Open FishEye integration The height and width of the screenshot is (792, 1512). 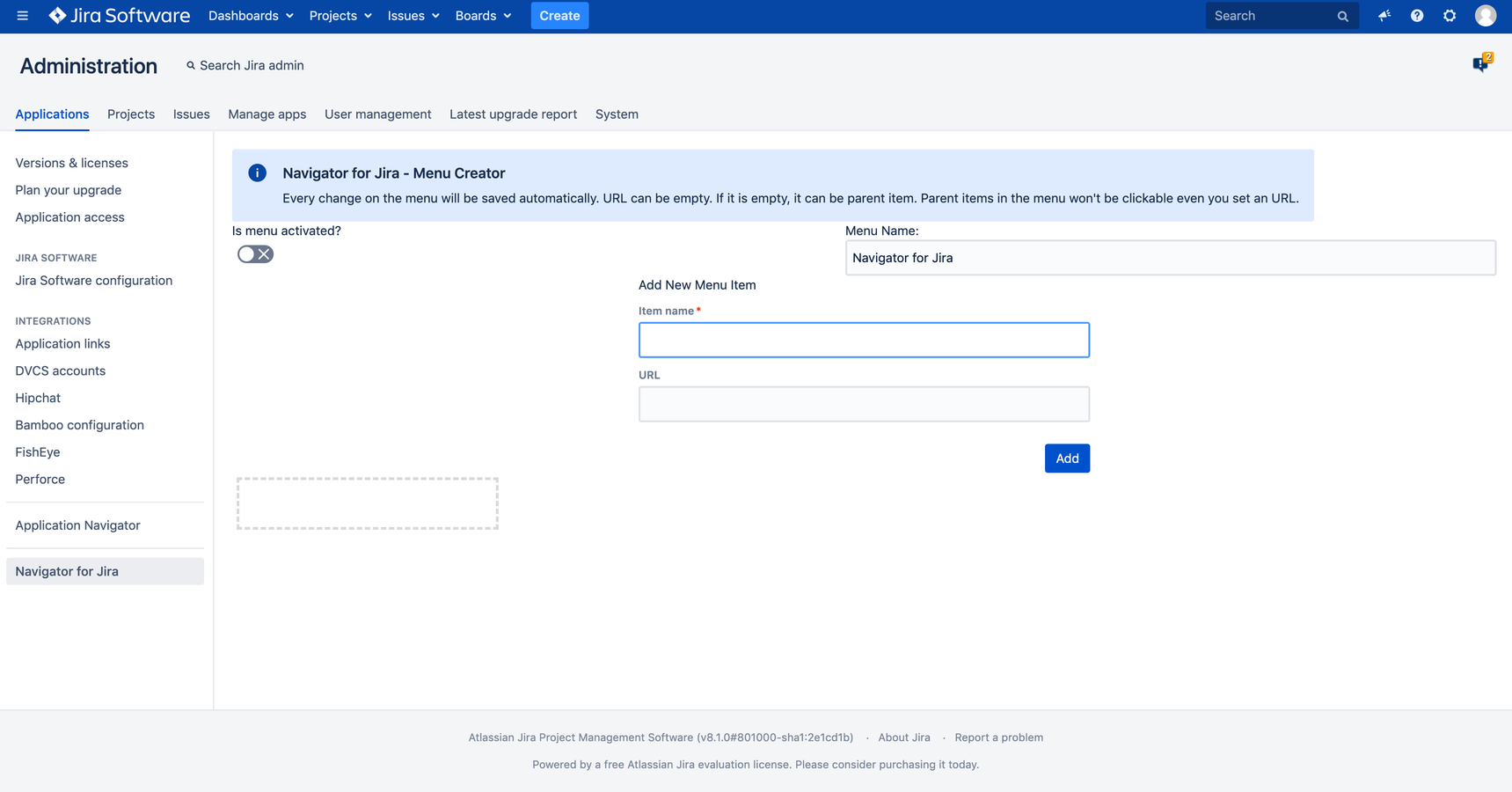[x=38, y=452]
